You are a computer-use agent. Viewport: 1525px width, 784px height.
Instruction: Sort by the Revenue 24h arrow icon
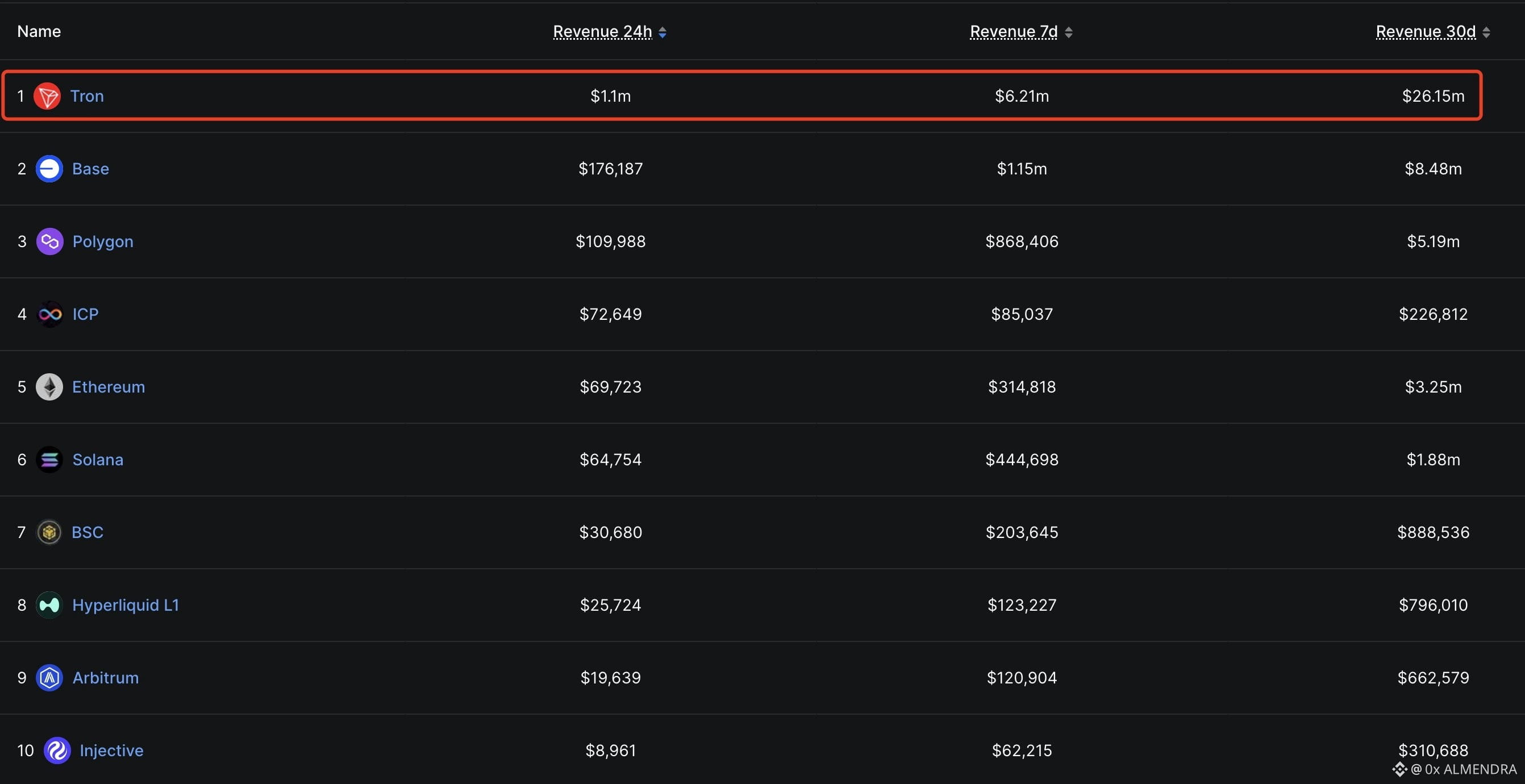(663, 32)
